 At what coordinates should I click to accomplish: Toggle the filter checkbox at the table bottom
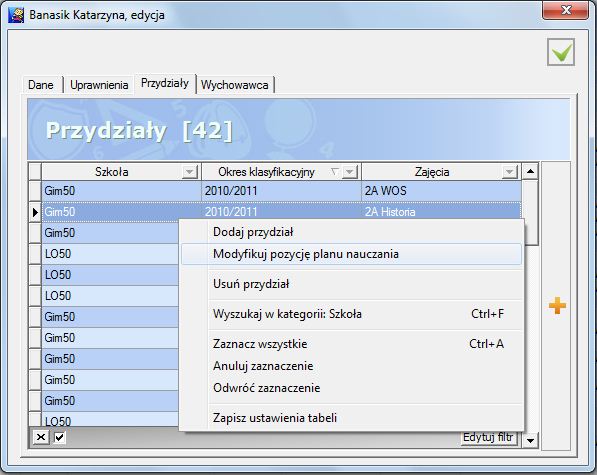tap(59, 437)
